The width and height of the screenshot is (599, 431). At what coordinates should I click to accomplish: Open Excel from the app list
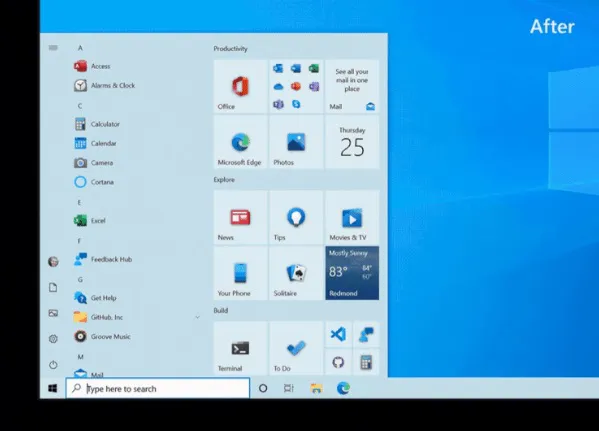tap(90, 220)
